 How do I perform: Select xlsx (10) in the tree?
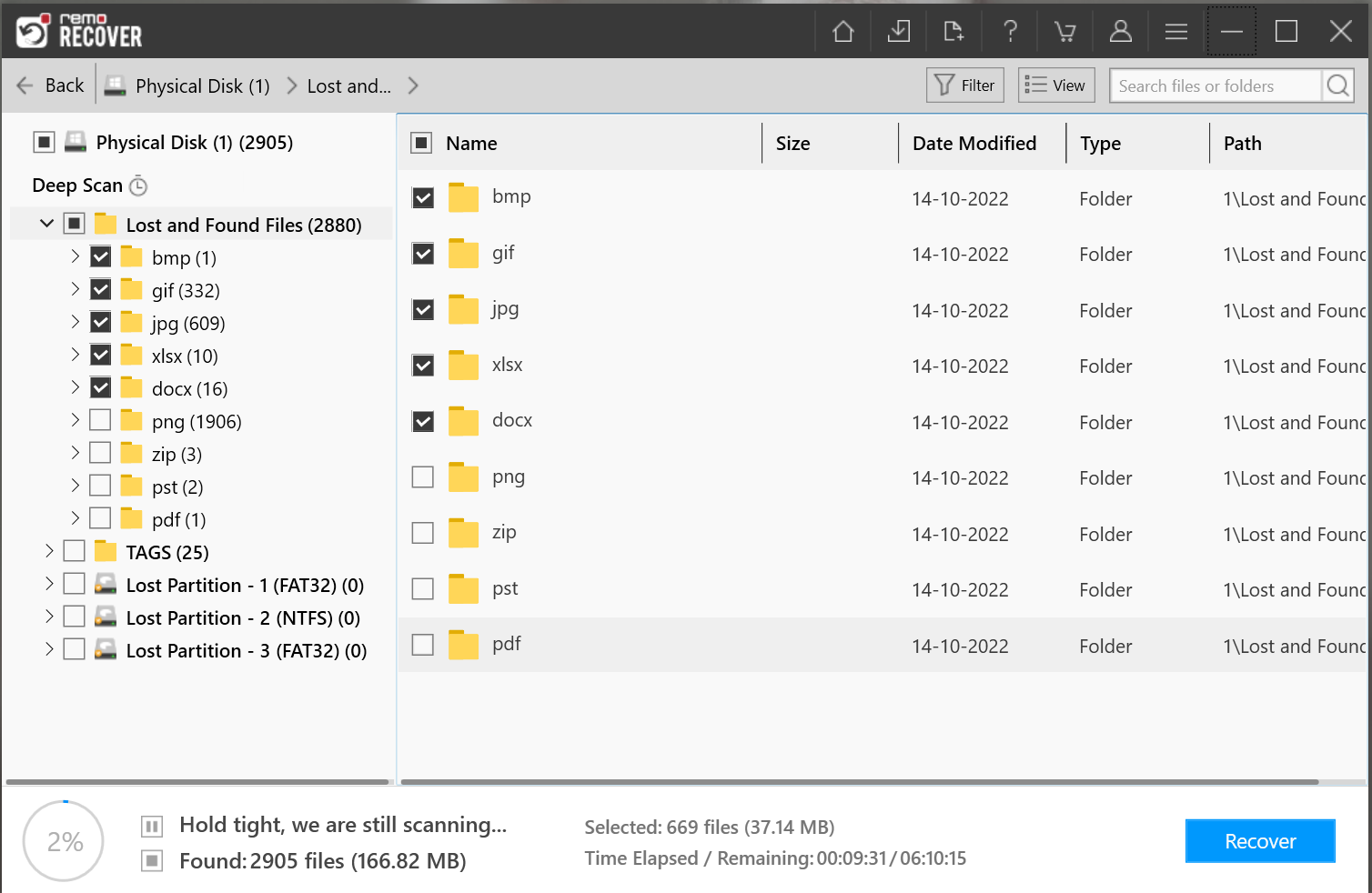tap(185, 356)
